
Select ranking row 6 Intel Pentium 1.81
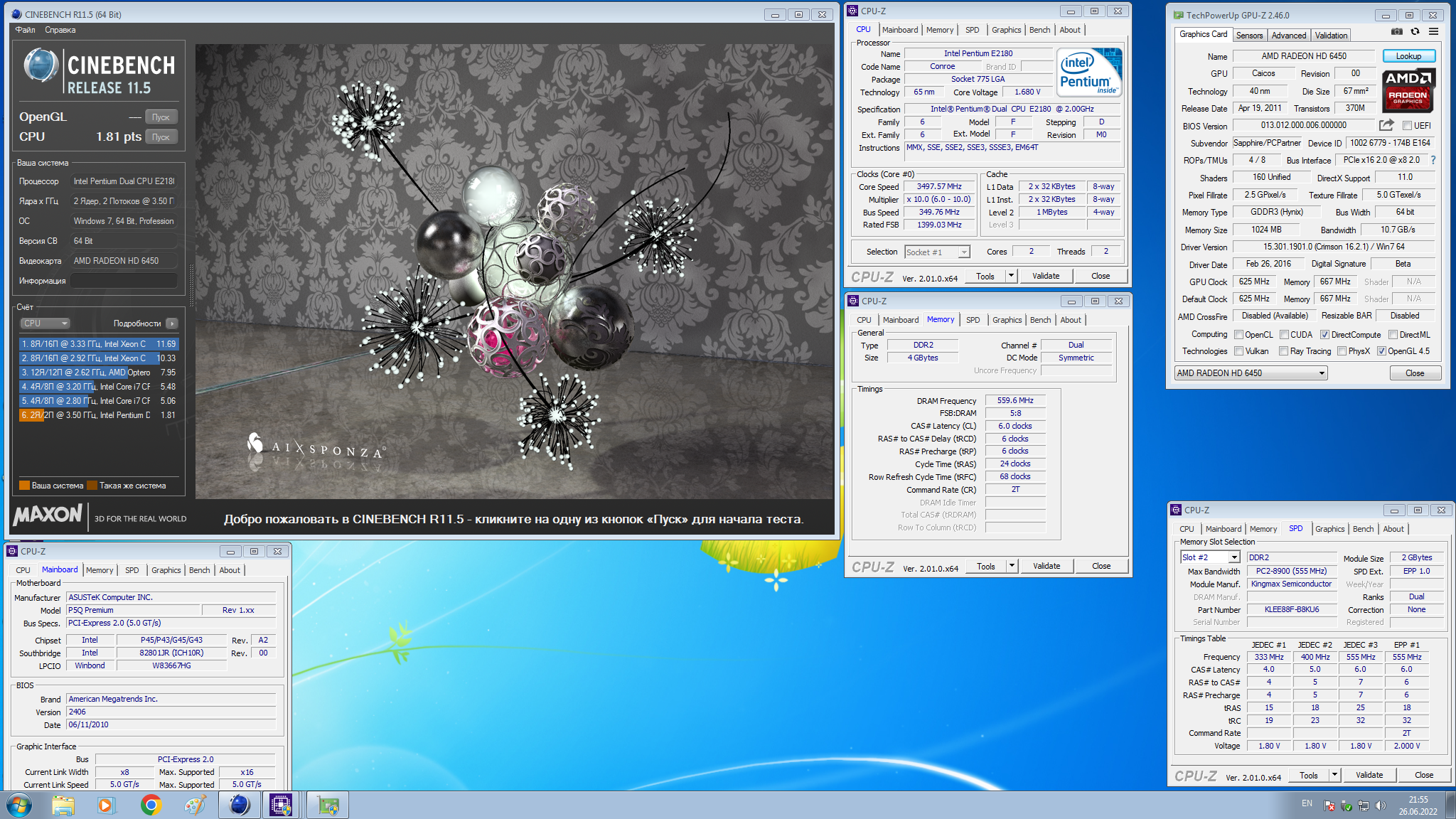[98, 415]
